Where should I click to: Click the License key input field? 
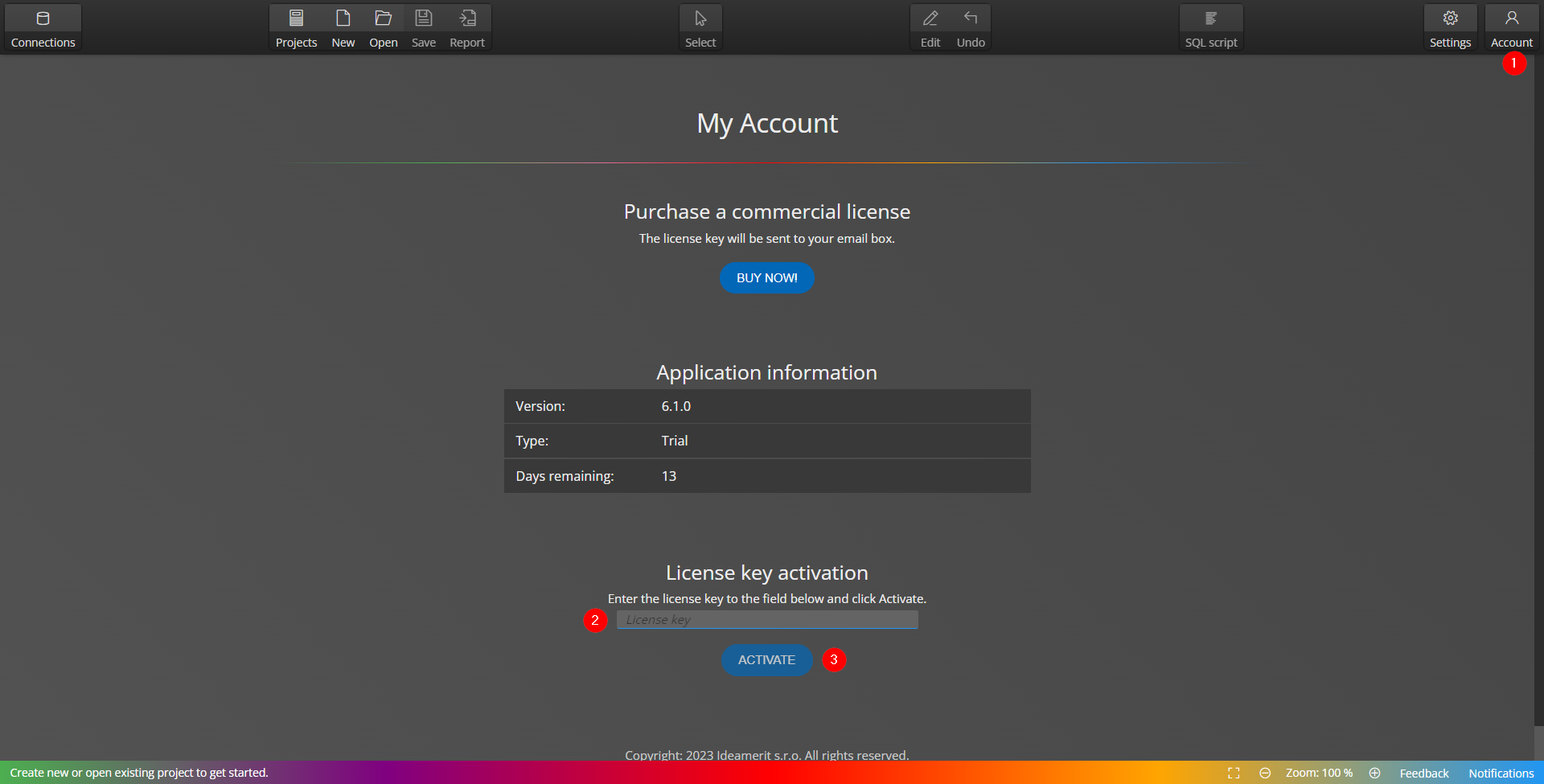click(766, 619)
